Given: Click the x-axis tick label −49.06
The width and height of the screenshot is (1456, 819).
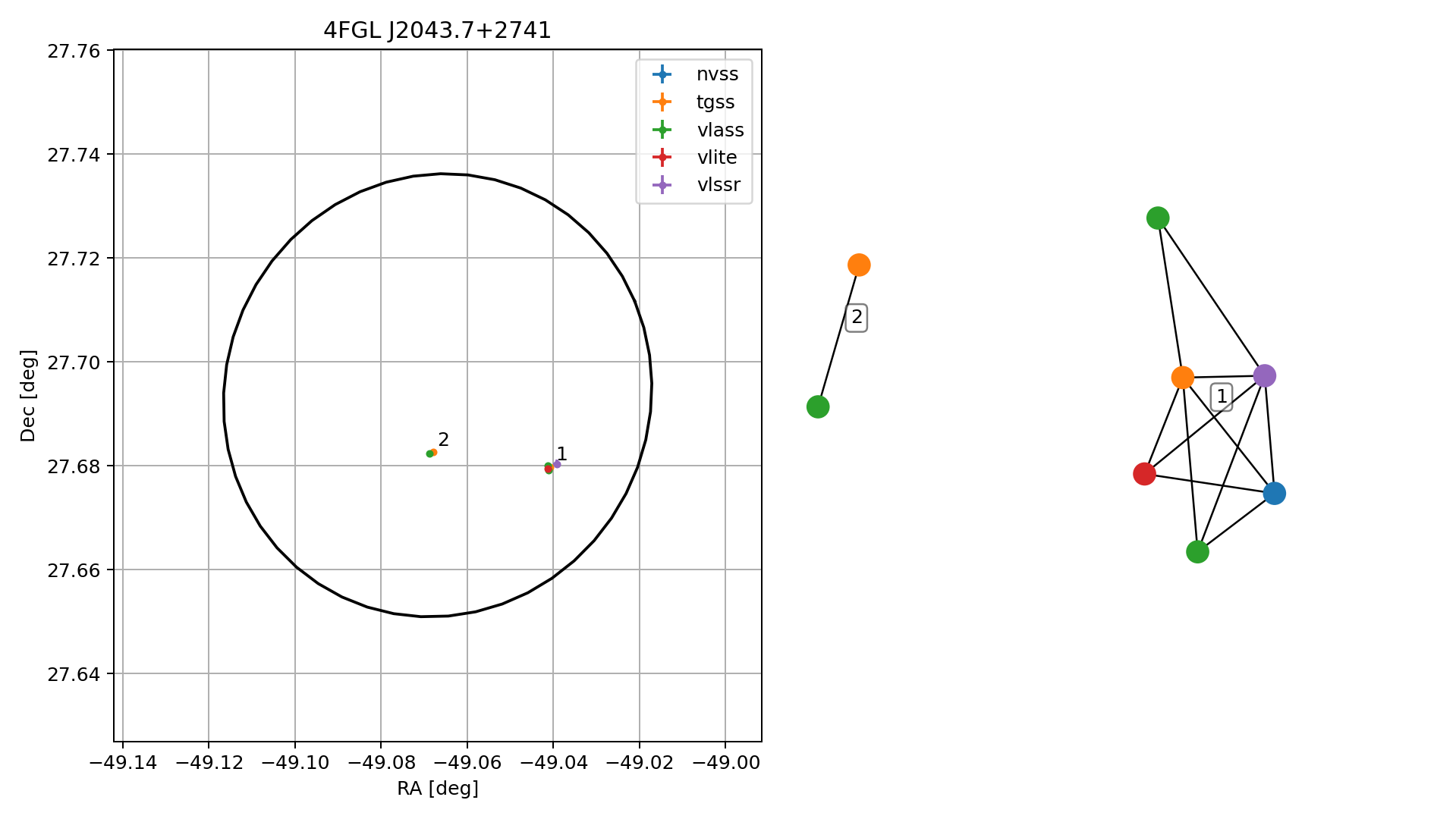Looking at the screenshot, I should pyautogui.click(x=467, y=762).
